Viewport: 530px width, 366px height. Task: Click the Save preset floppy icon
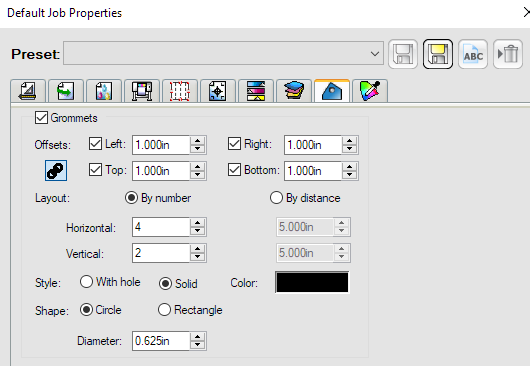pyautogui.click(x=403, y=54)
